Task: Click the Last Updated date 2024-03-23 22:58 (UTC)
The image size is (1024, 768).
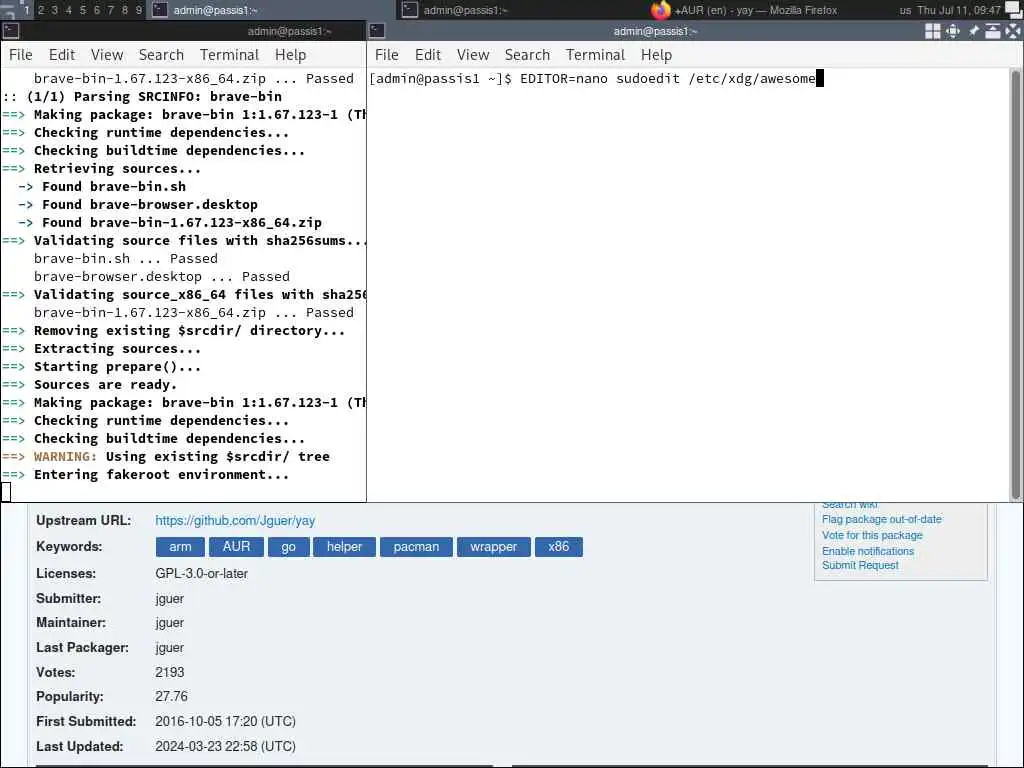Action: pos(225,746)
